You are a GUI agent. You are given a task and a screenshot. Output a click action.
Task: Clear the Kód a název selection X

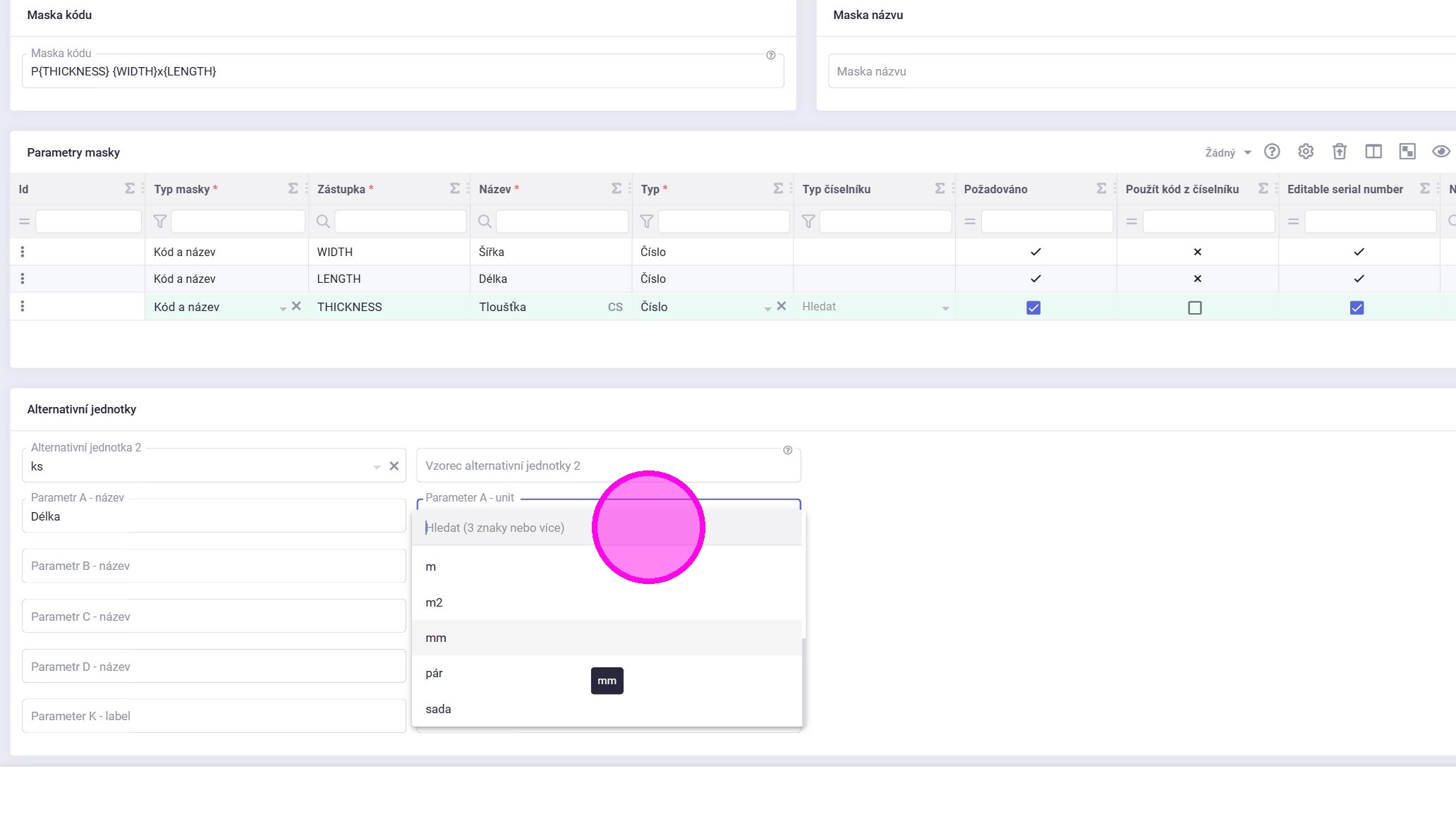296,306
